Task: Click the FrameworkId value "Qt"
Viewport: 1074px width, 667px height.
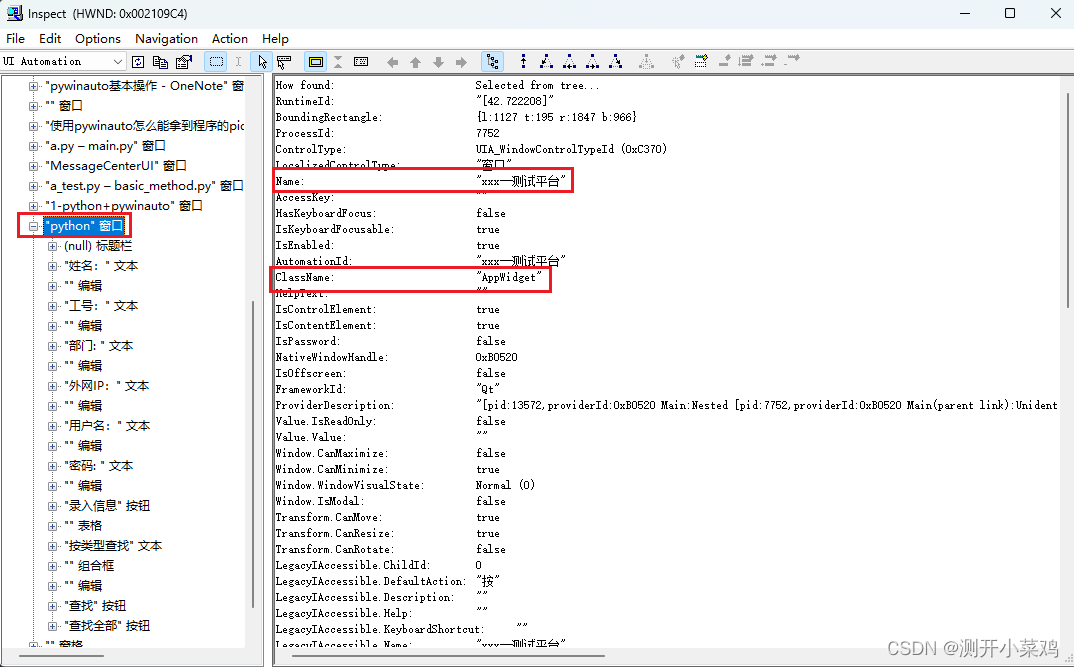Action: click(488, 389)
